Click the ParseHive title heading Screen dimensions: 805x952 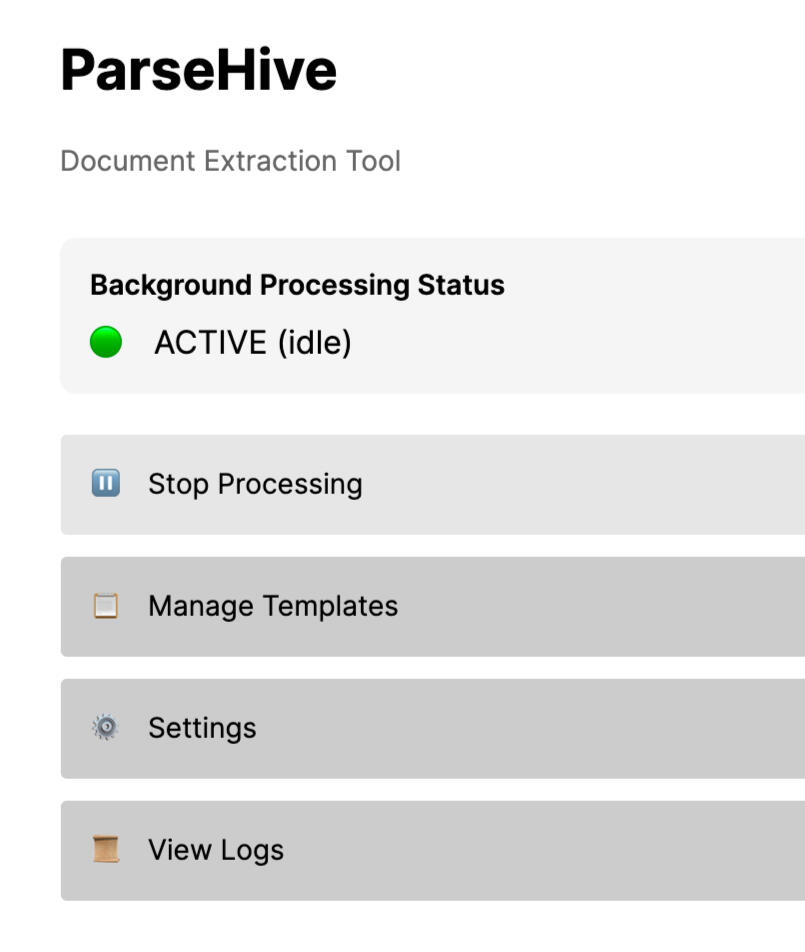[198, 70]
